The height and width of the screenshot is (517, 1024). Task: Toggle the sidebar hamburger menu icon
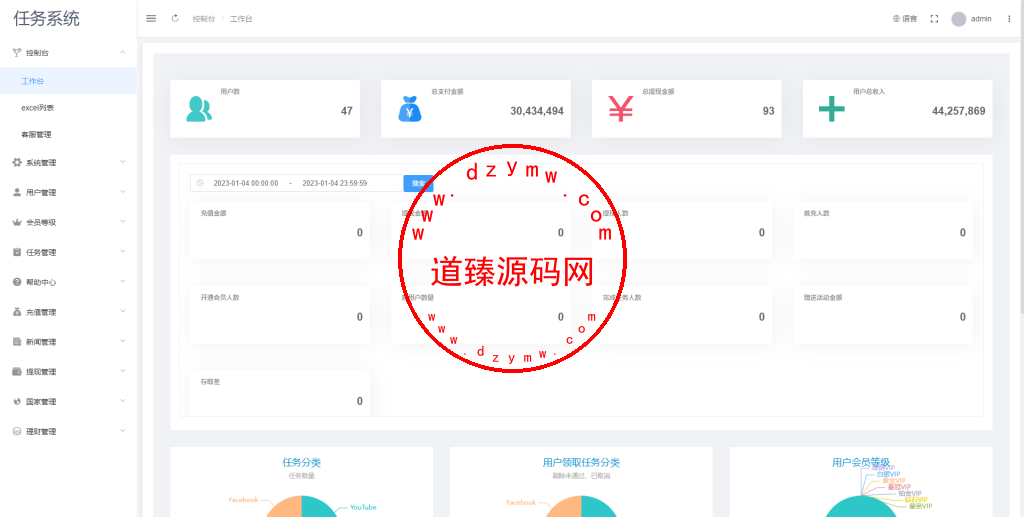pos(151,18)
